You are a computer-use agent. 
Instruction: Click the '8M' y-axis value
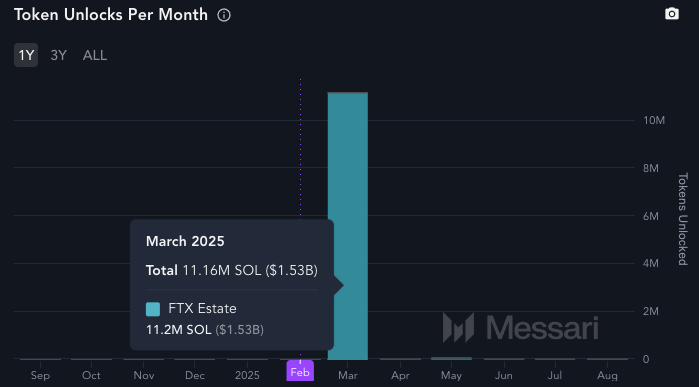(x=651, y=168)
